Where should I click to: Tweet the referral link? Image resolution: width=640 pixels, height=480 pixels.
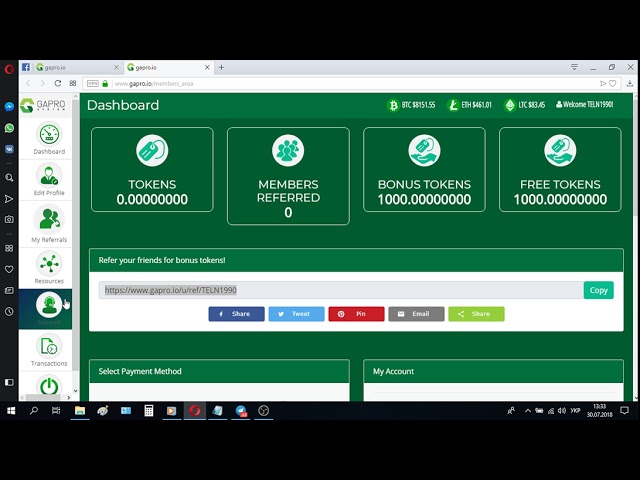pos(296,314)
